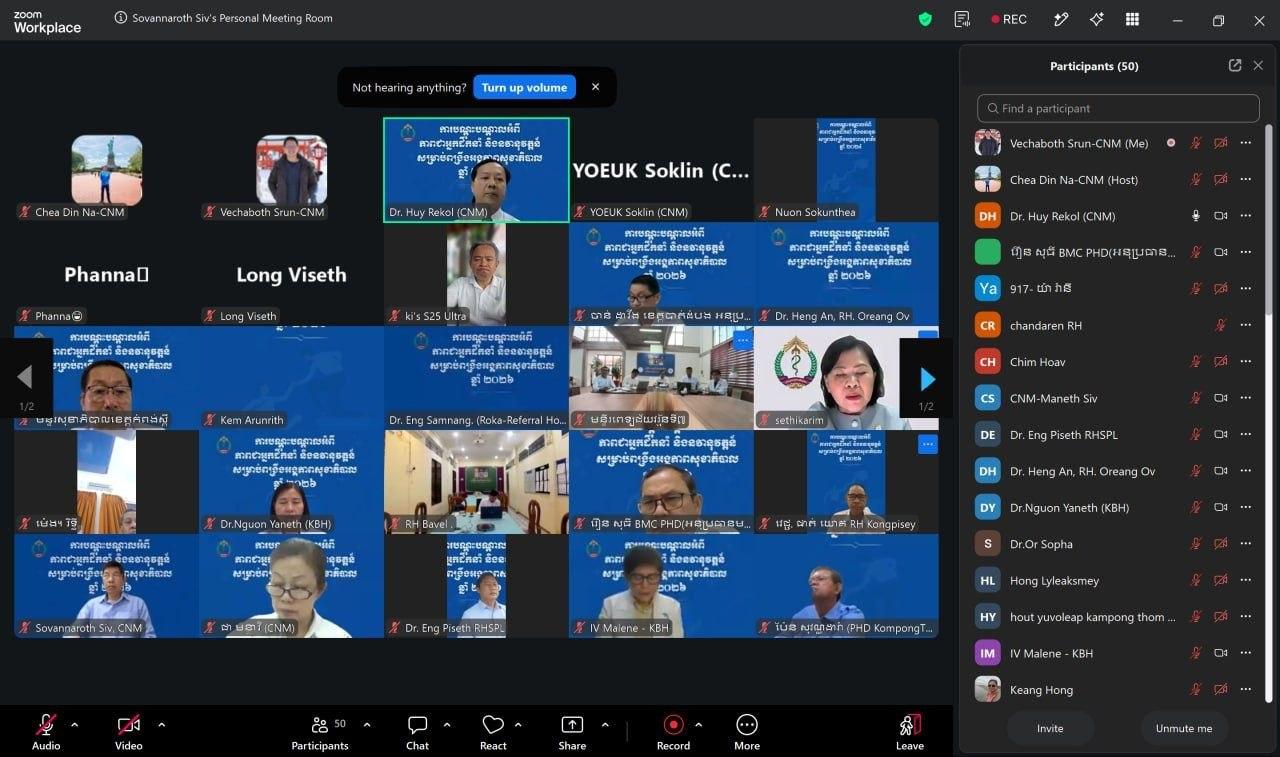
Task: Toggle the Record button
Action: click(x=673, y=732)
